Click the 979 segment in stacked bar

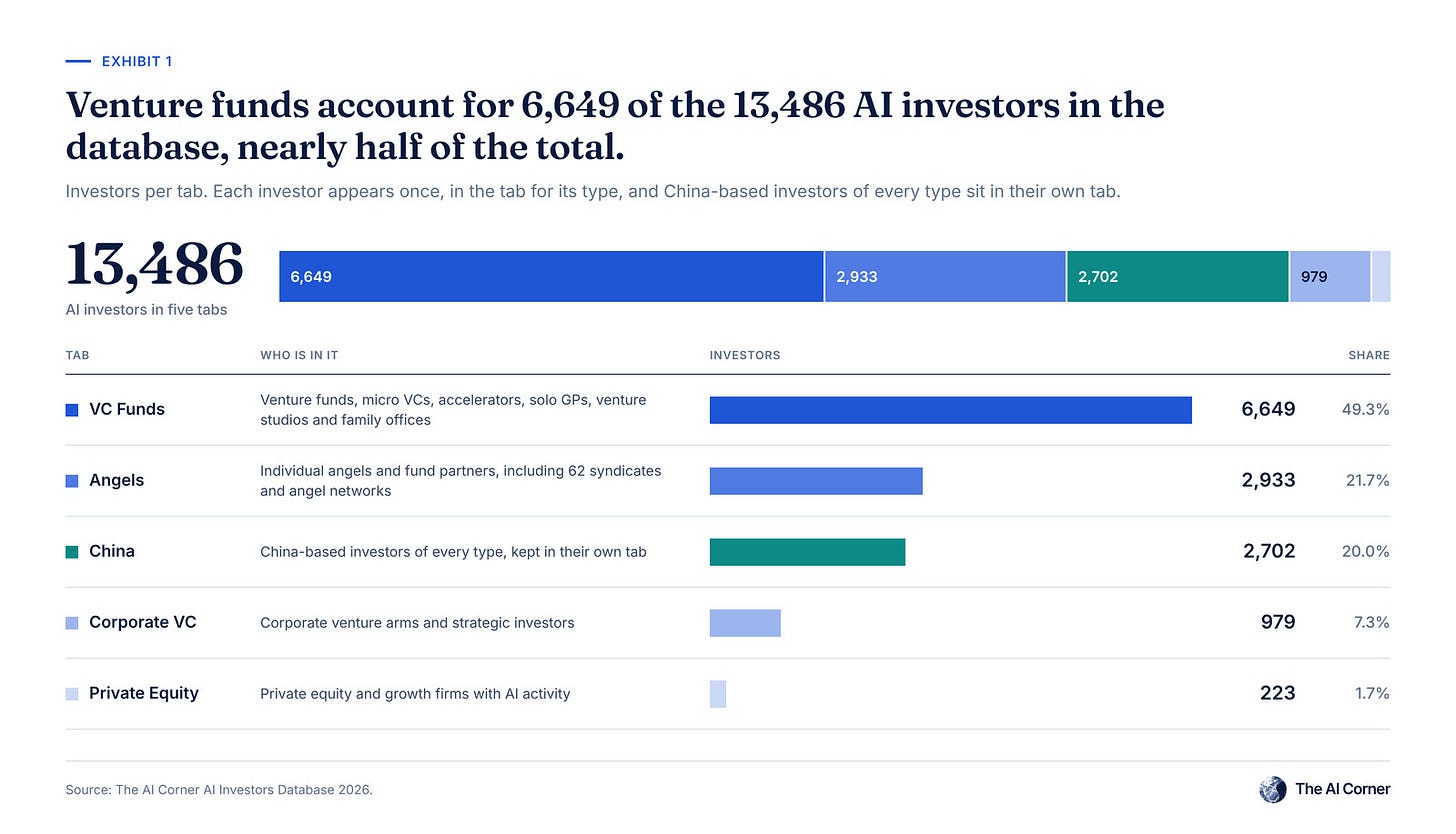coord(1330,276)
